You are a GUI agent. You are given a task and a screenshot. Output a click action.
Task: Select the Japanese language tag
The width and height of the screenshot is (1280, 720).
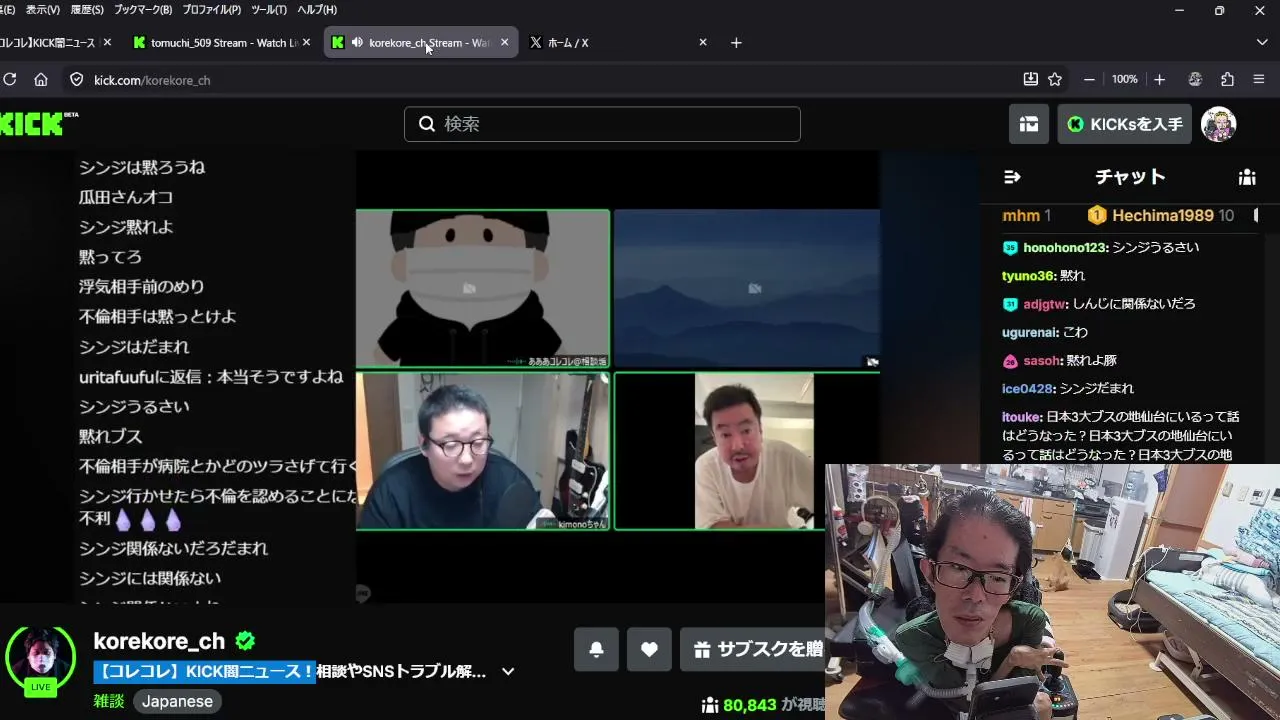click(177, 701)
